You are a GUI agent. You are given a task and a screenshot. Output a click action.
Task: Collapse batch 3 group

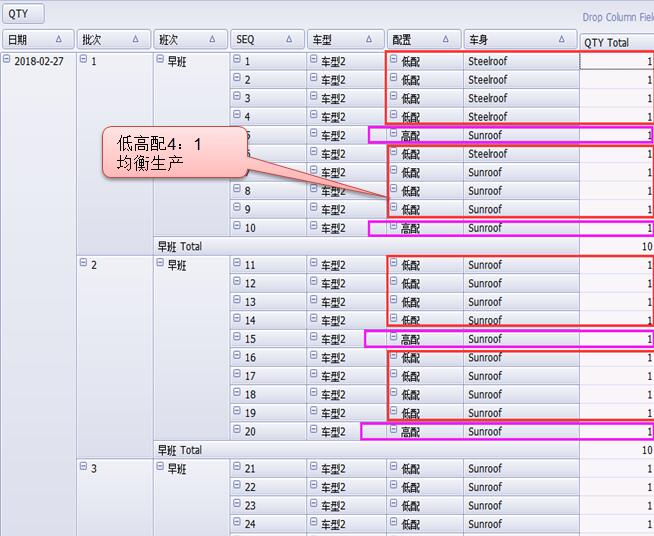coord(84,467)
